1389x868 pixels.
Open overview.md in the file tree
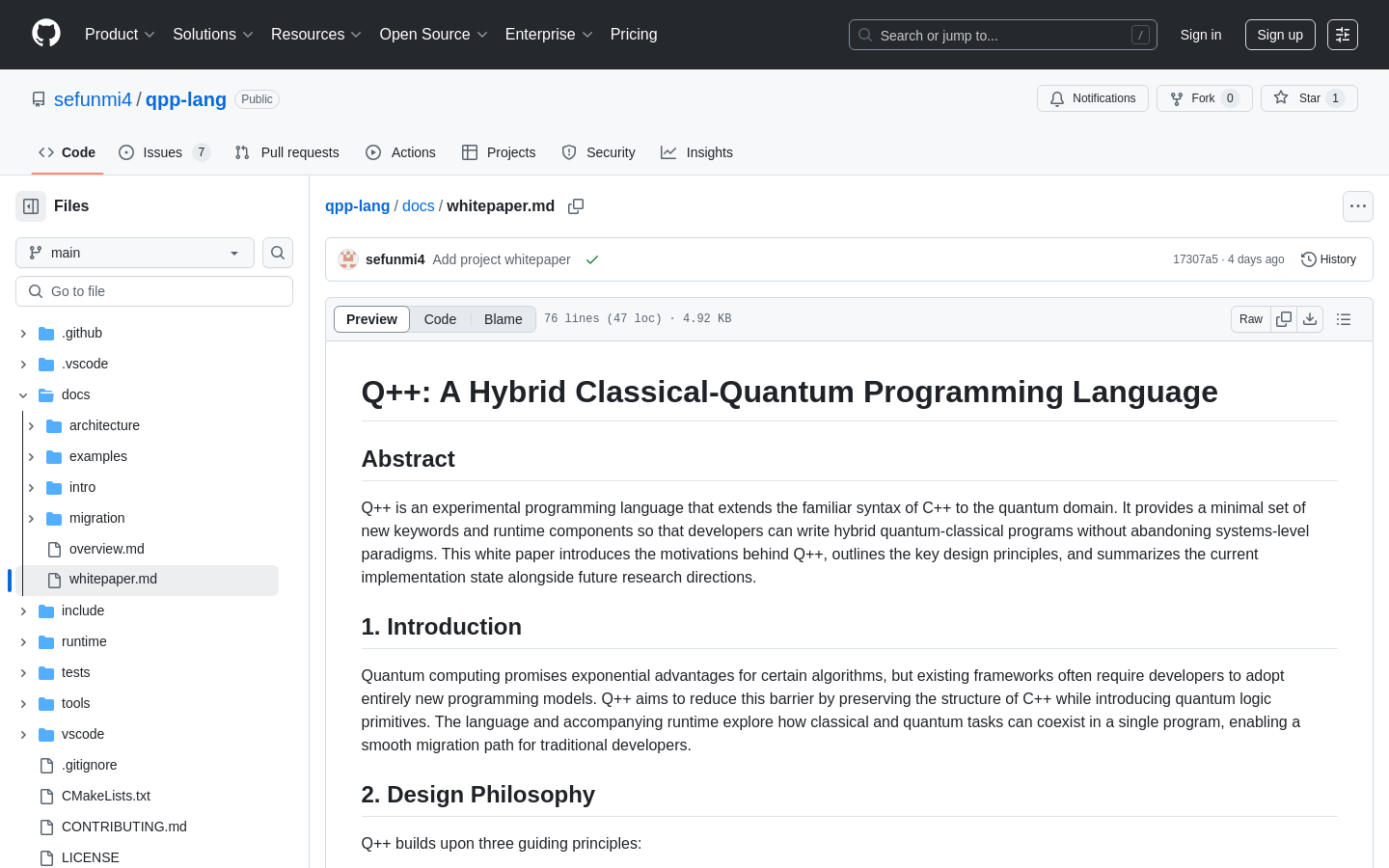click(106, 549)
